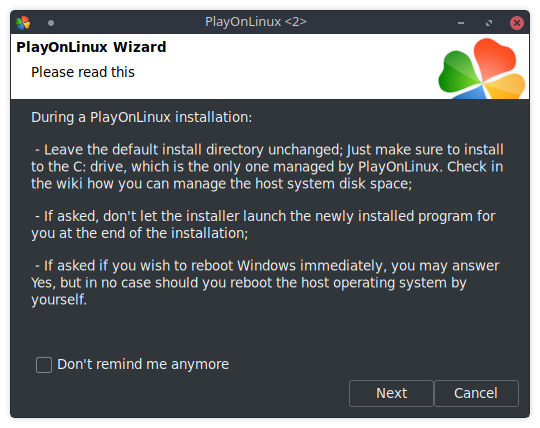Click the Don't remind me anymore label
The width and height of the screenshot is (540, 428).
143,364
